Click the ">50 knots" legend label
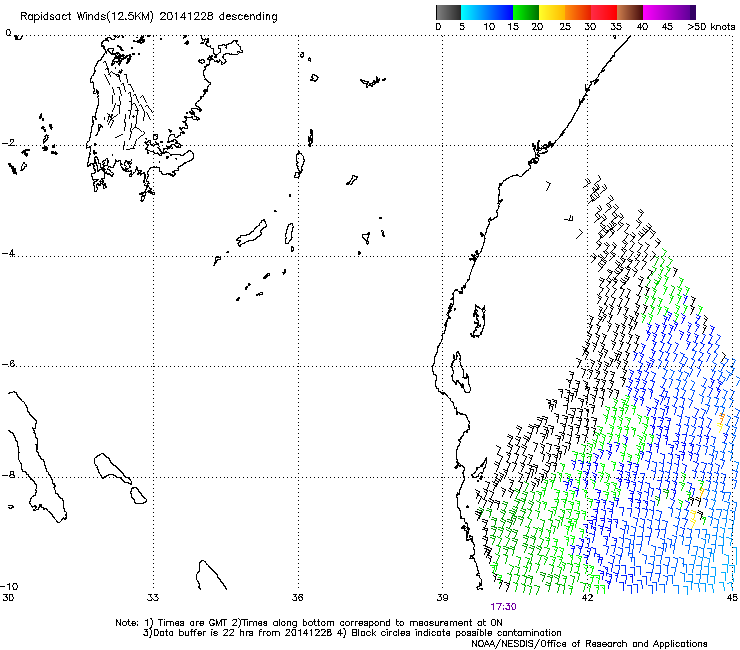 [x=711, y=27]
